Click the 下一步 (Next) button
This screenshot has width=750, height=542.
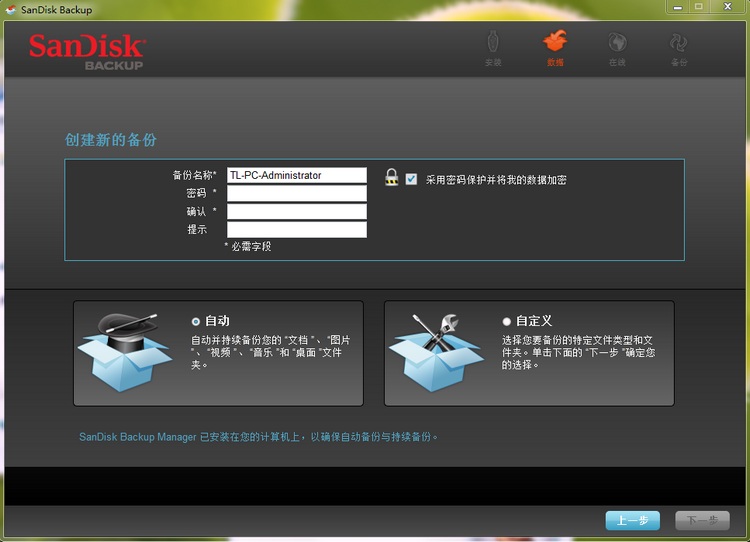(x=701, y=520)
